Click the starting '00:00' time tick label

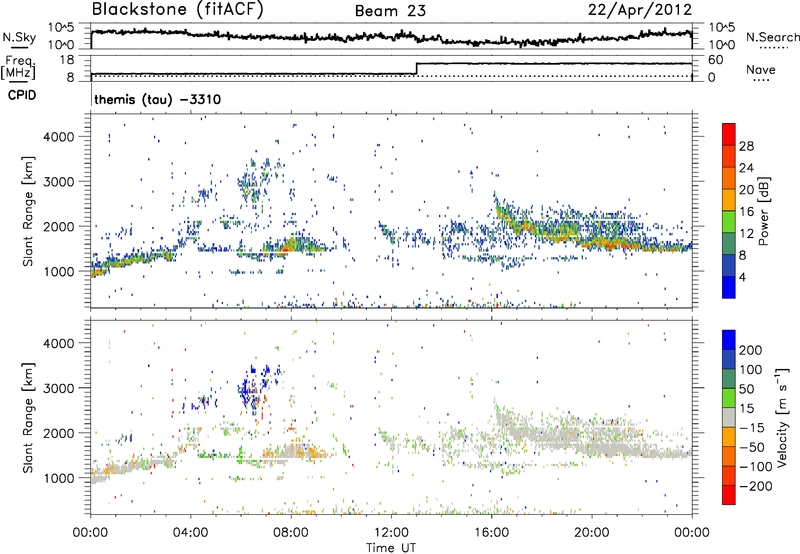tap(90, 533)
